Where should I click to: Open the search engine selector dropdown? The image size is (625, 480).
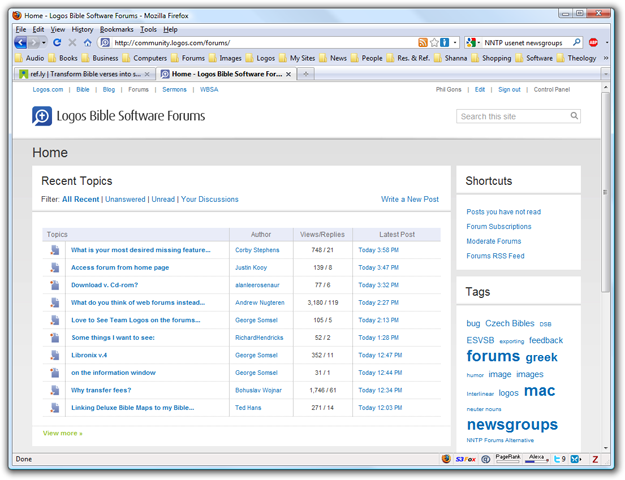point(473,42)
